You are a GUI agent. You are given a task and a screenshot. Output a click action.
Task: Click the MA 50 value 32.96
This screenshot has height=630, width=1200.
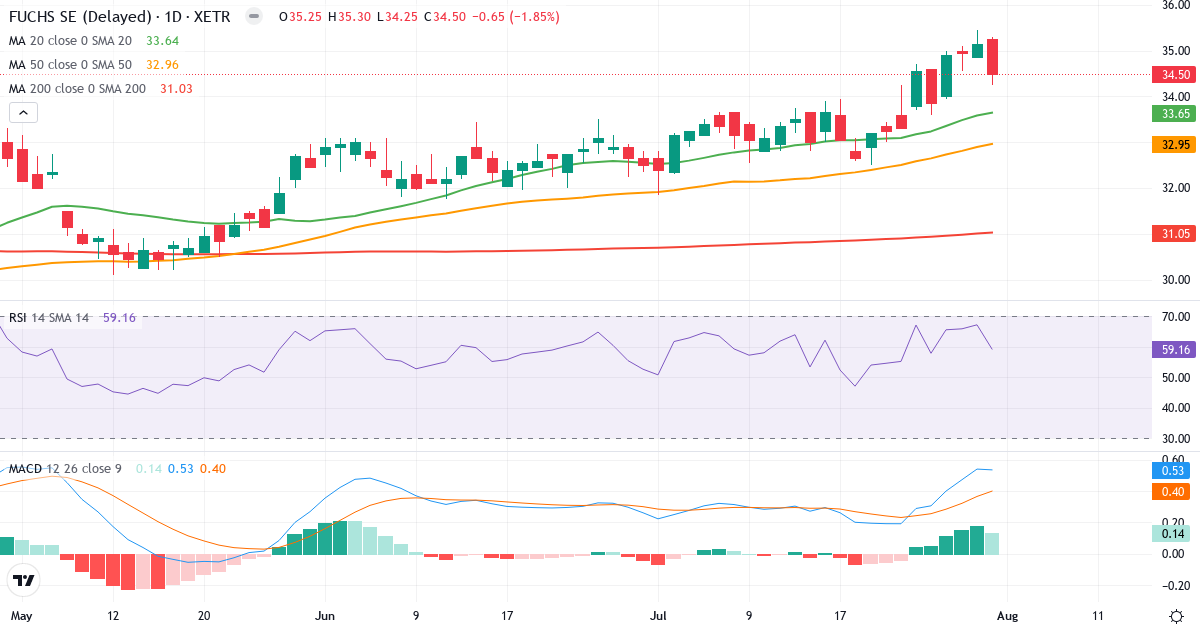click(x=162, y=65)
